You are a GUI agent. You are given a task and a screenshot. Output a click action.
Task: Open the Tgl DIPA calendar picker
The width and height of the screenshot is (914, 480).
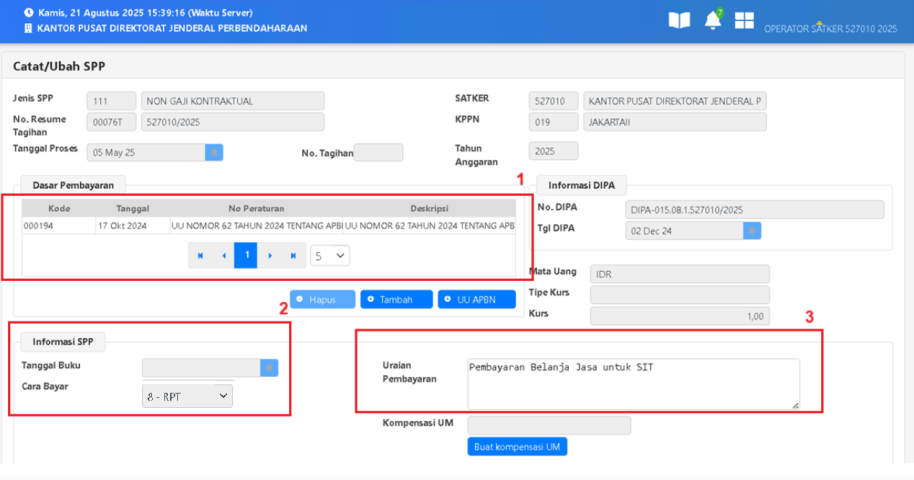752,230
